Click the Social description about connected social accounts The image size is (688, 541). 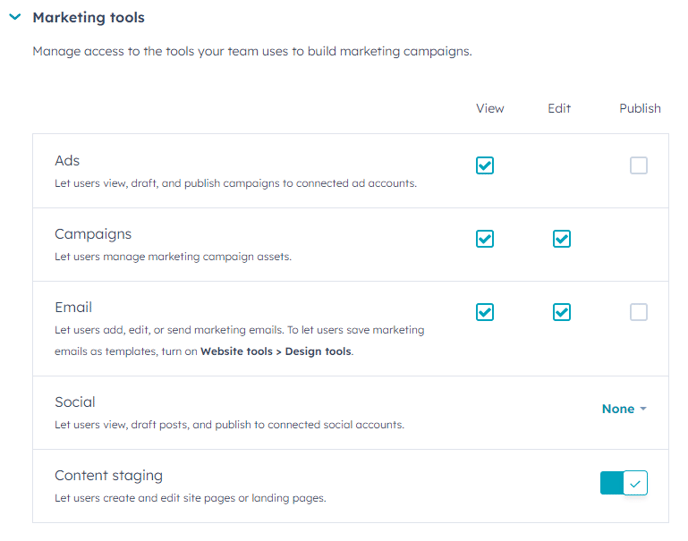click(229, 425)
